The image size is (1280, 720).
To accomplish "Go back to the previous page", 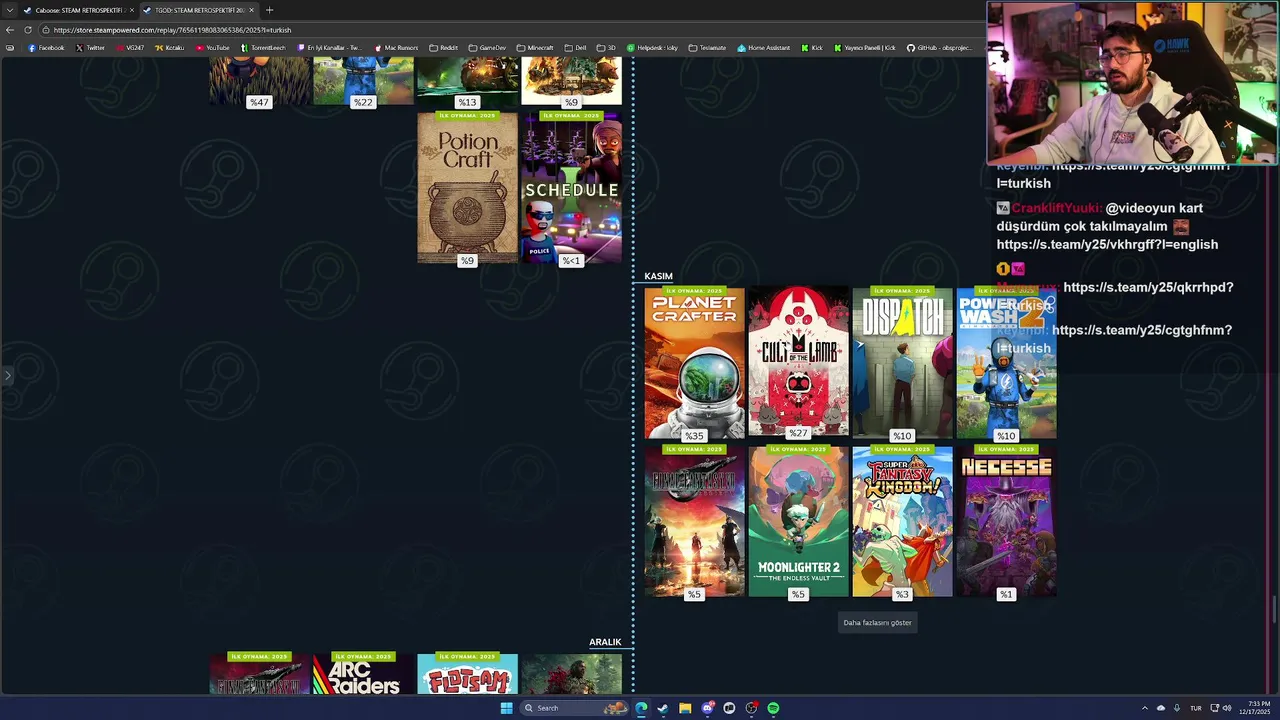I will coord(10,30).
